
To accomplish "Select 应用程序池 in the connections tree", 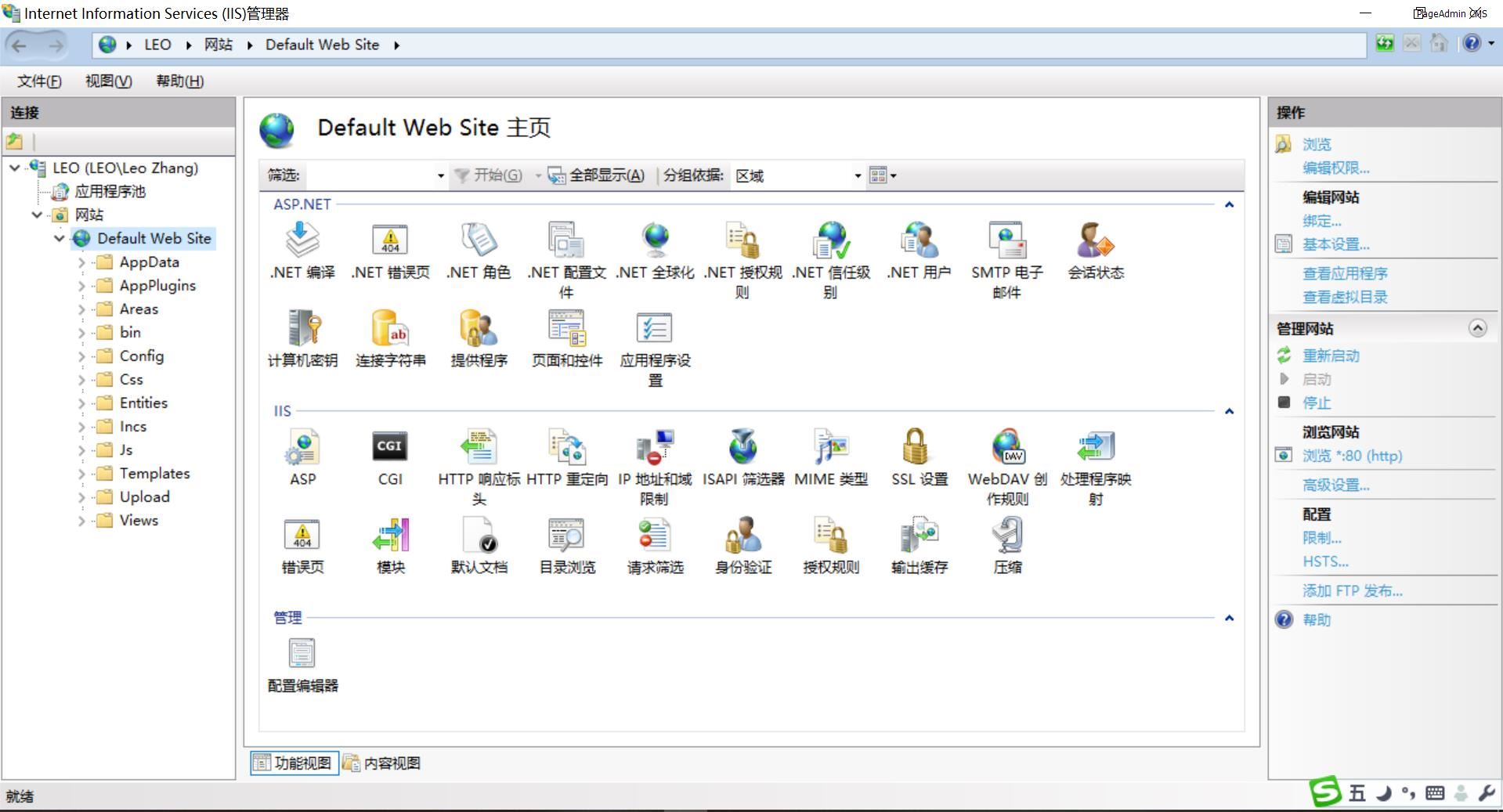I will (x=110, y=192).
